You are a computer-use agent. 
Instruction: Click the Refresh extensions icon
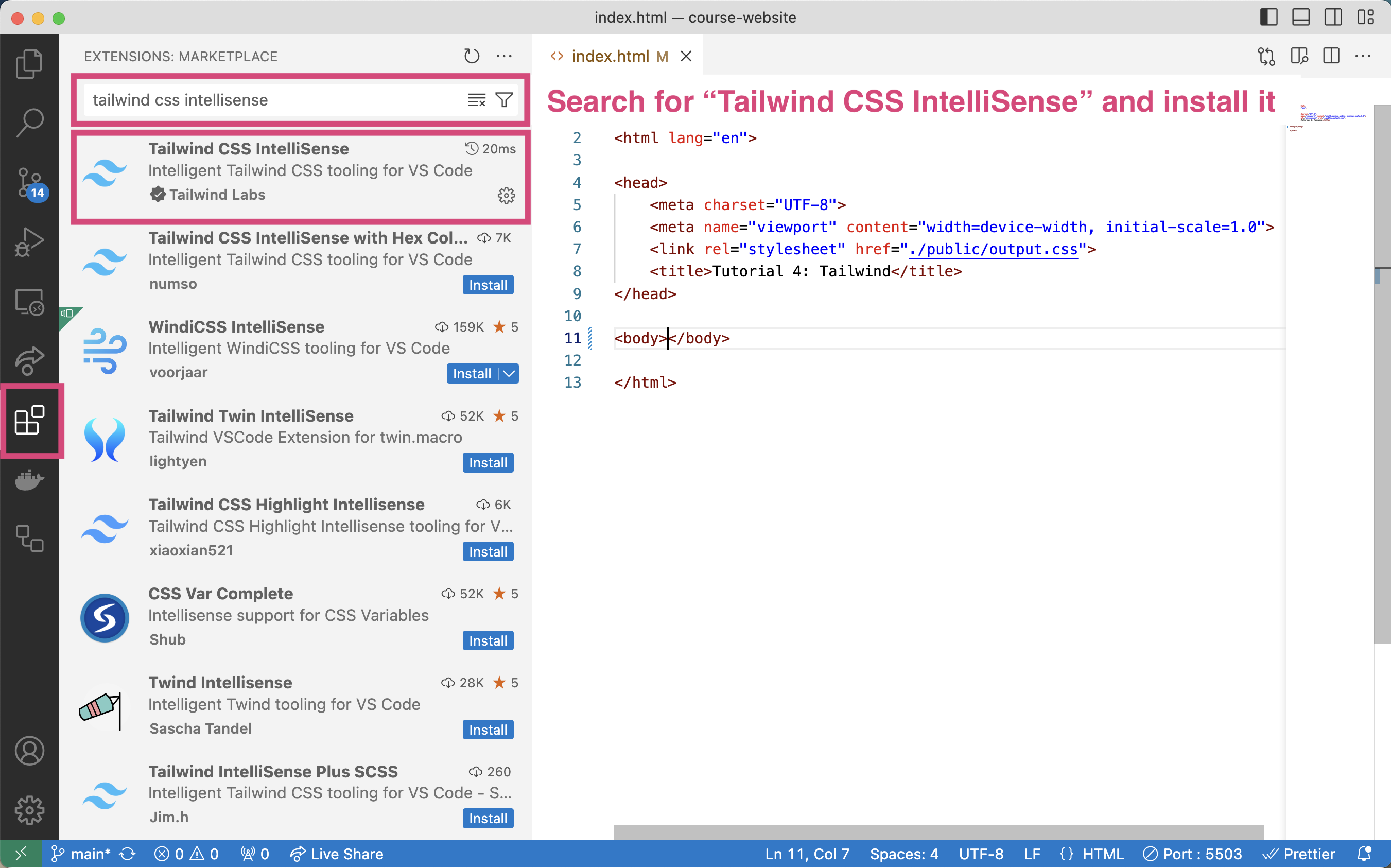[472, 56]
